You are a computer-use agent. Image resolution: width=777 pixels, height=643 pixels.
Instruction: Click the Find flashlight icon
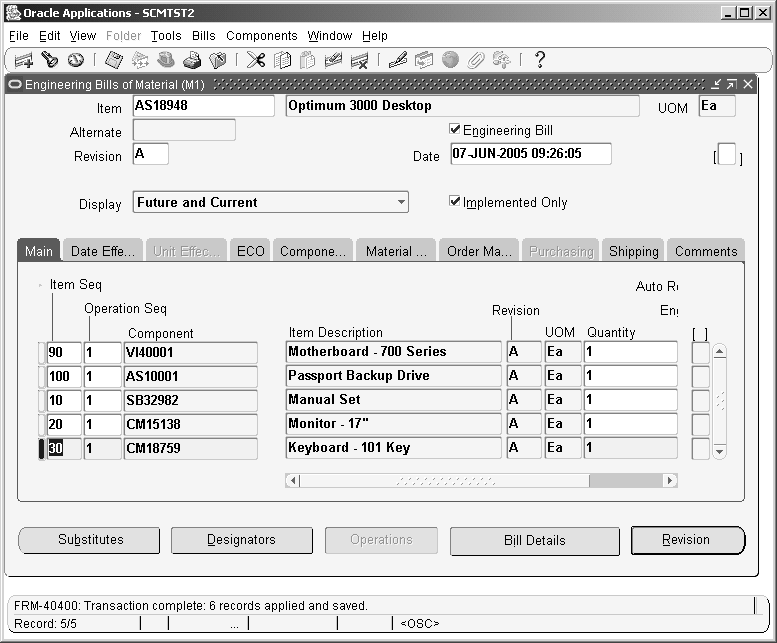pos(50,60)
